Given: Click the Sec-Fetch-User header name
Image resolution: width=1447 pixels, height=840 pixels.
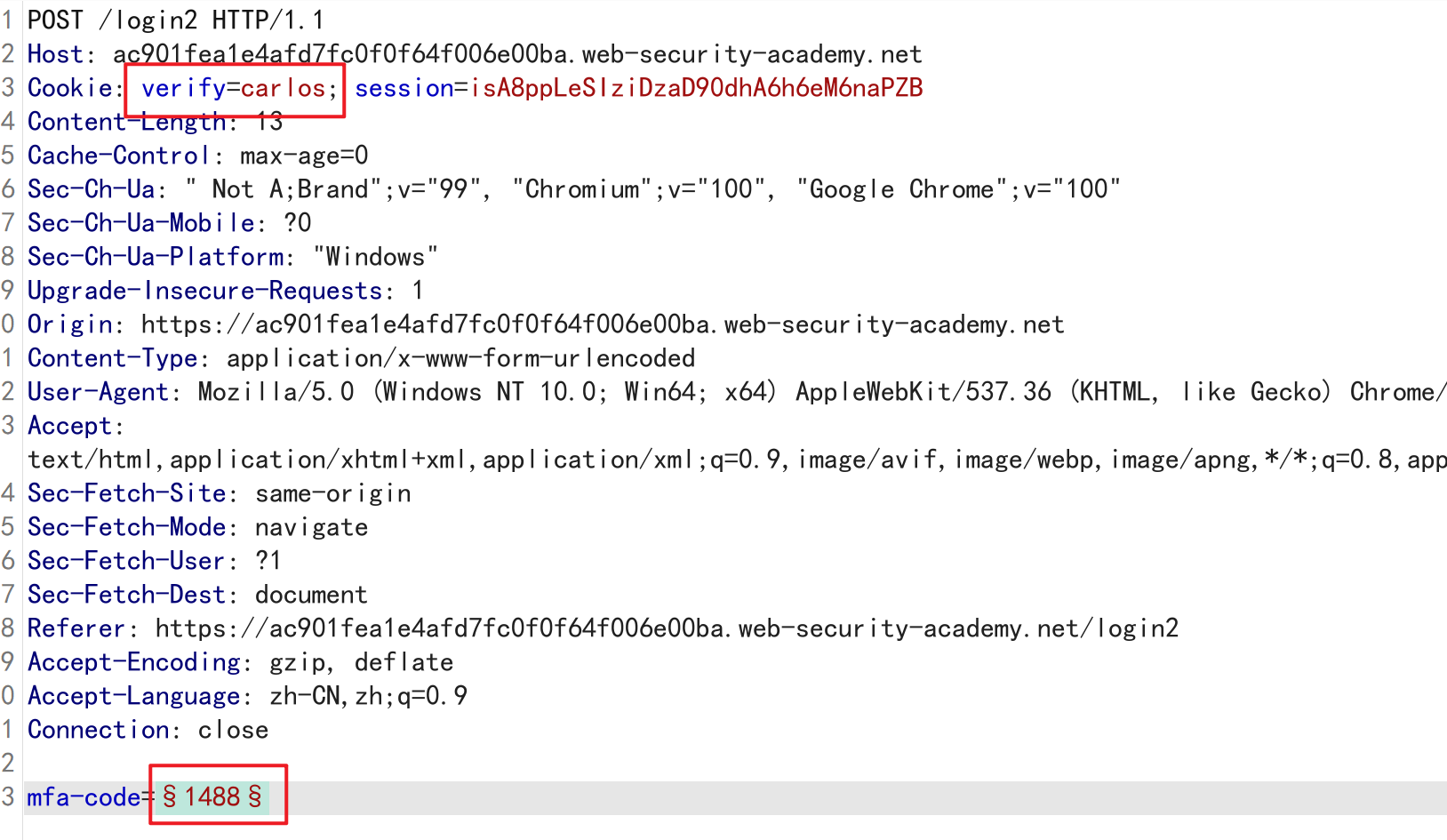Looking at the screenshot, I should [126, 561].
